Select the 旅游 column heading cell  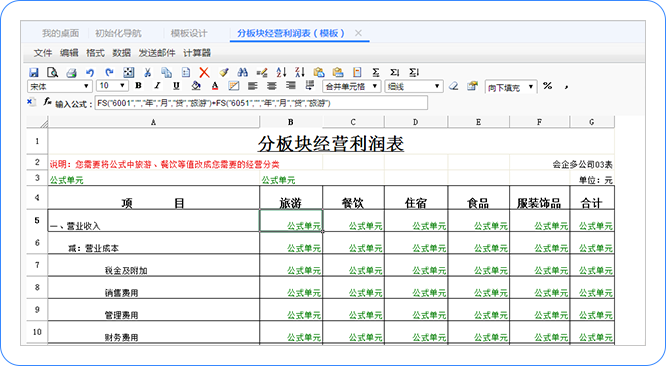pos(291,197)
